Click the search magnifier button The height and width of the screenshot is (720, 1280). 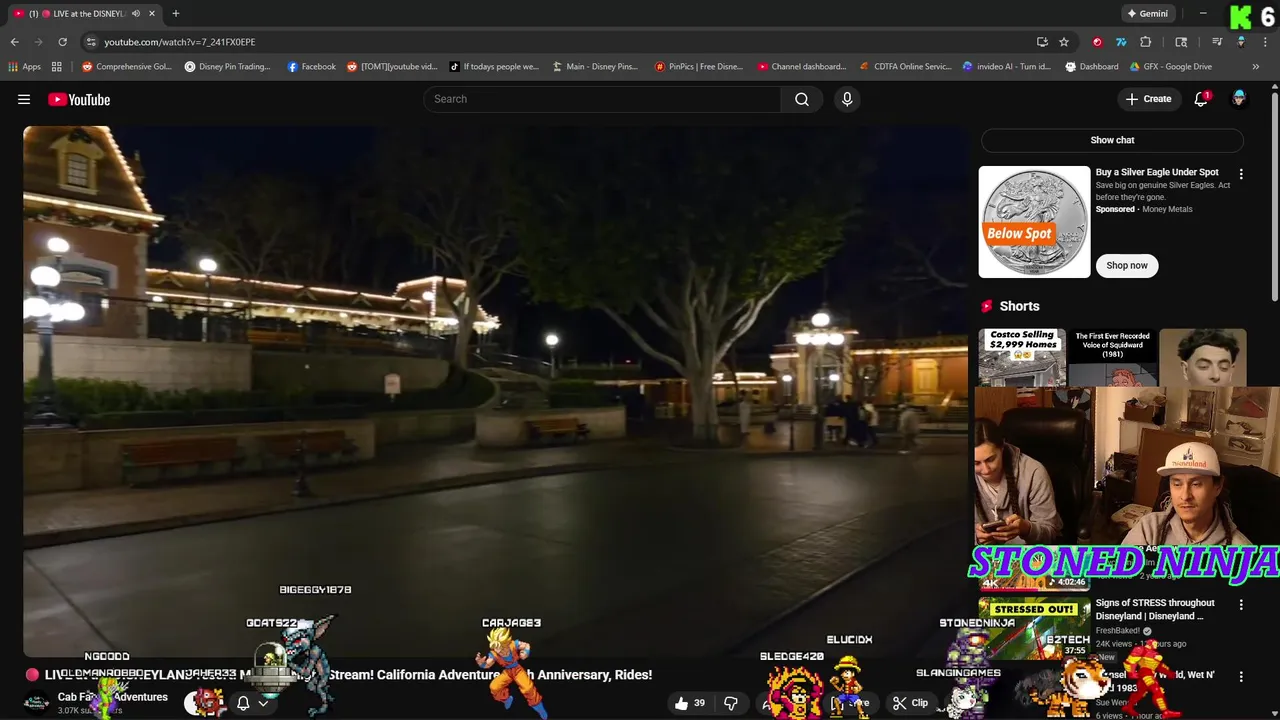coord(802,99)
